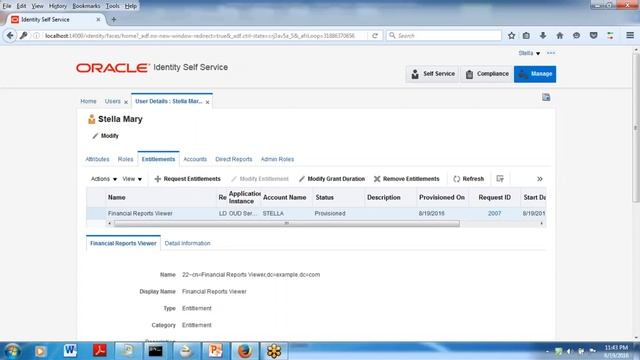This screenshot has height=360, width=640.
Task: Expand the Actions dropdown menu
Action: [x=104, y=179]
